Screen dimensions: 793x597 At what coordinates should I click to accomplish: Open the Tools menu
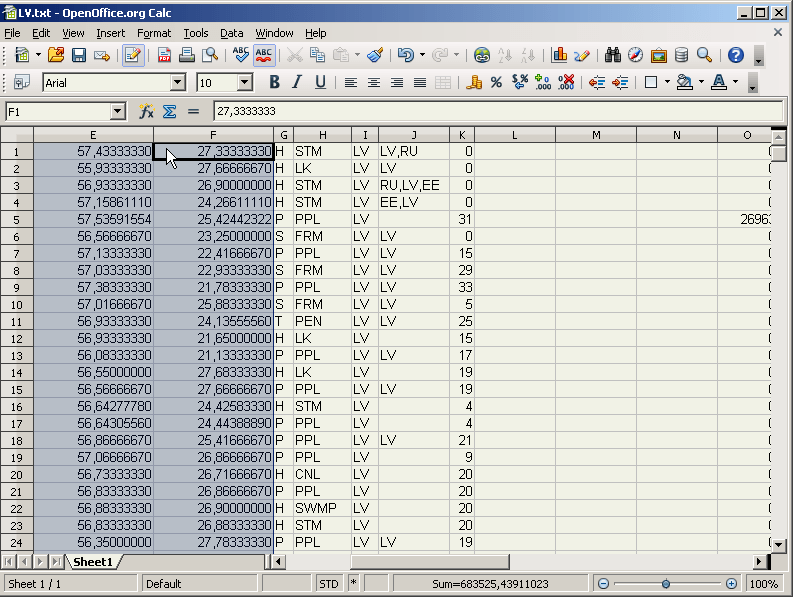(196, 33)
